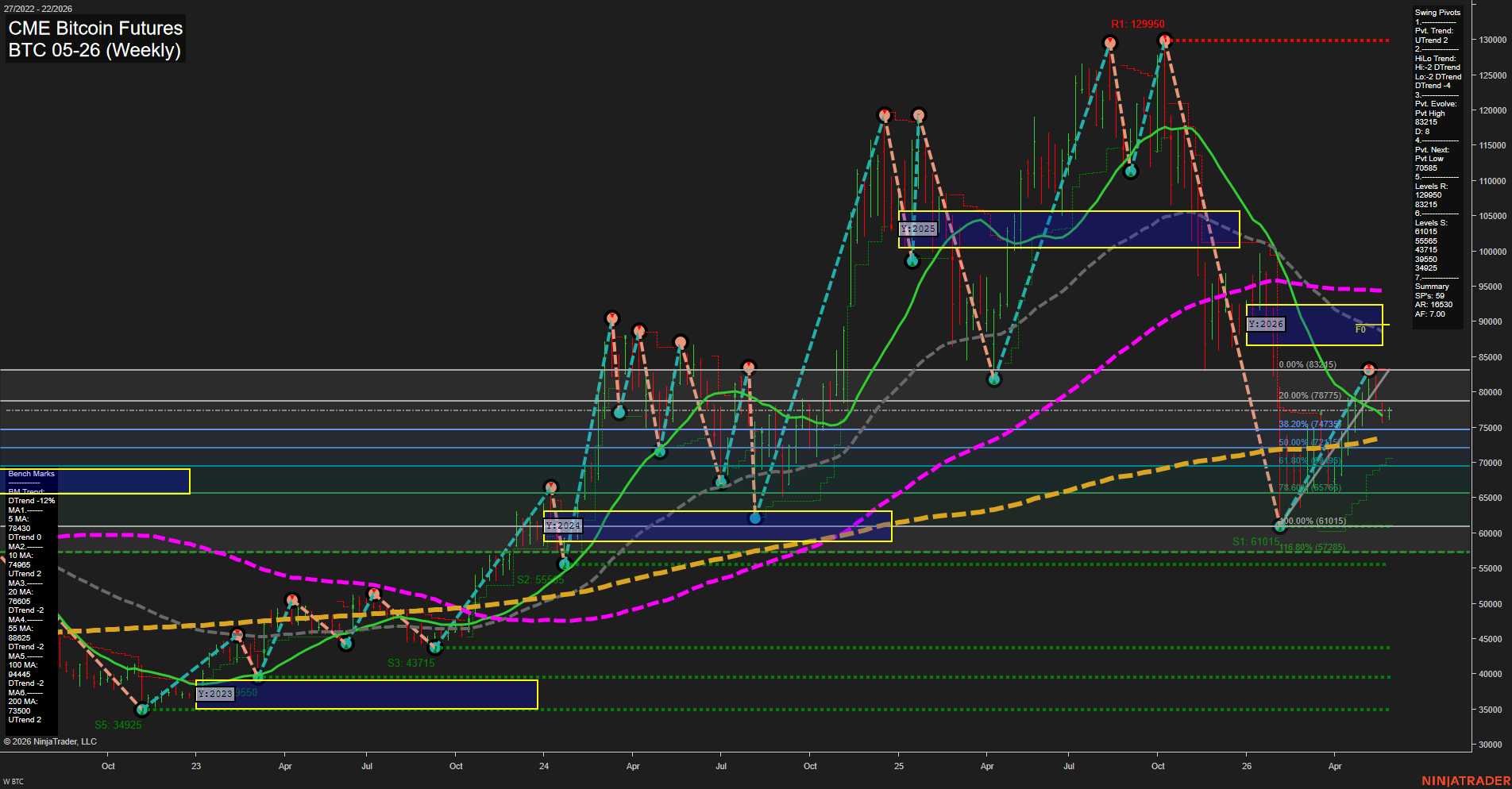Screen dimensions: 1512x789
Task: Click the 'Levels R:' heading
Action: (x=1431, y=187)
